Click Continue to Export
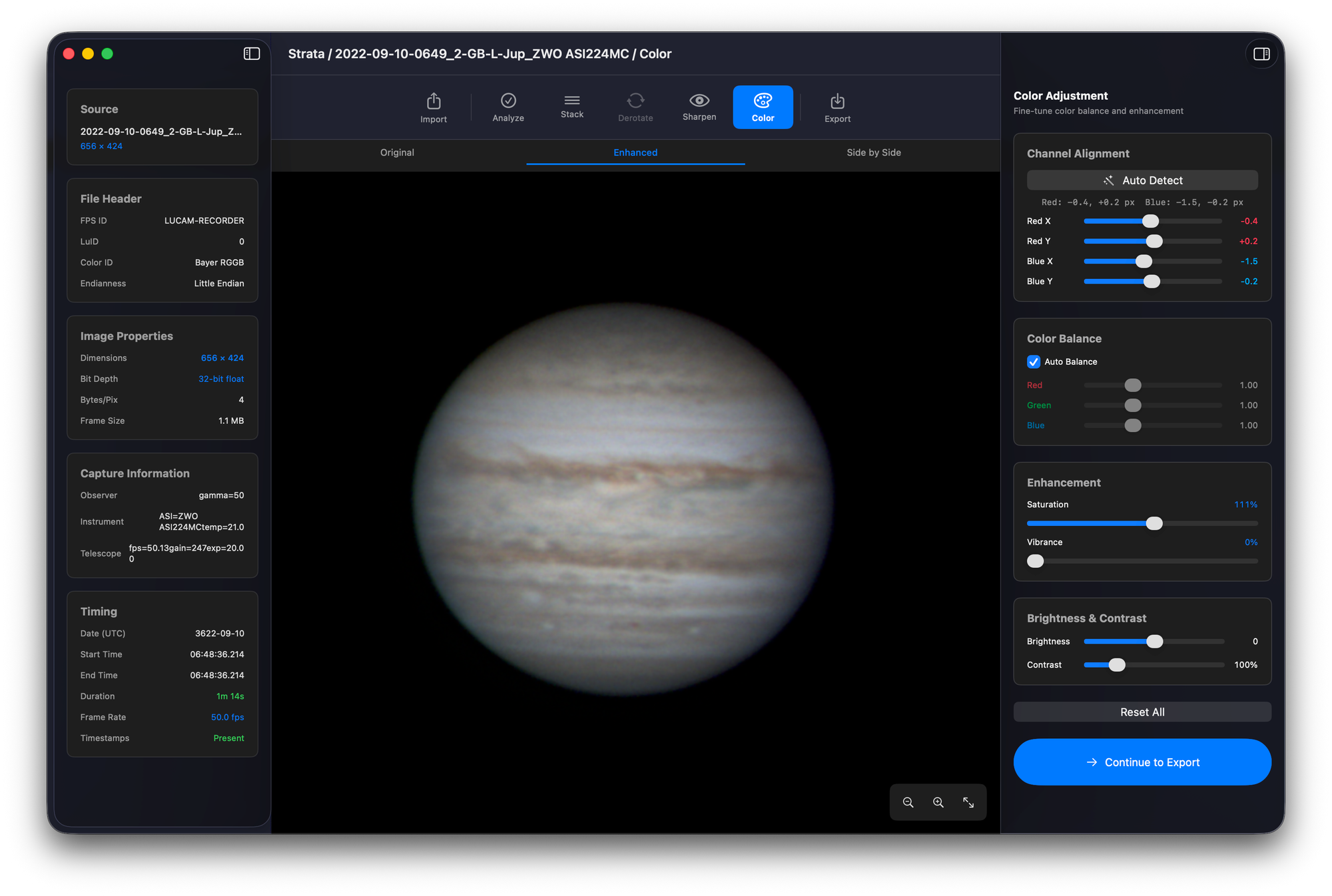 [1142, 762]
